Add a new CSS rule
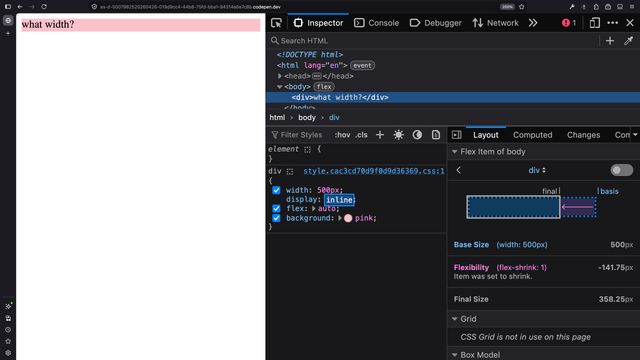The image size is (640, 360). point(380,135)
